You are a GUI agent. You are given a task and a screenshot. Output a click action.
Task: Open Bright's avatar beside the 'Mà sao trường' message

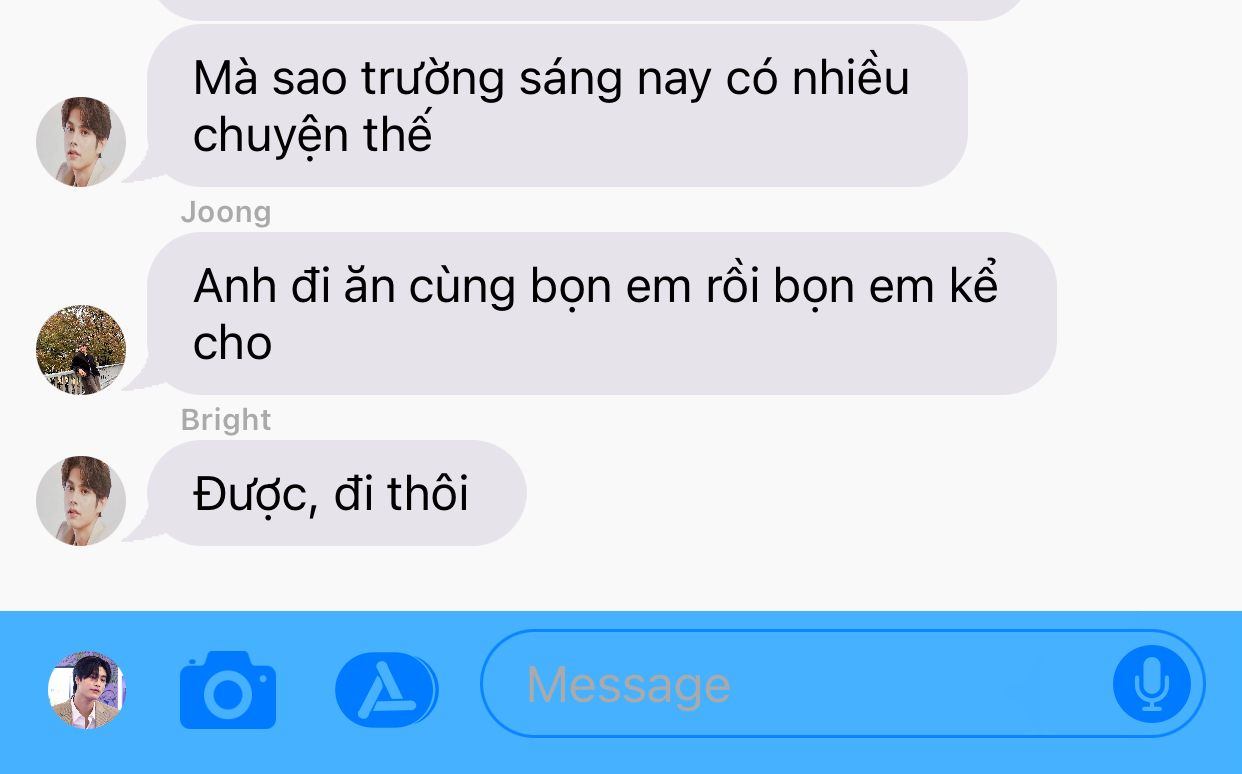(81, 142)
